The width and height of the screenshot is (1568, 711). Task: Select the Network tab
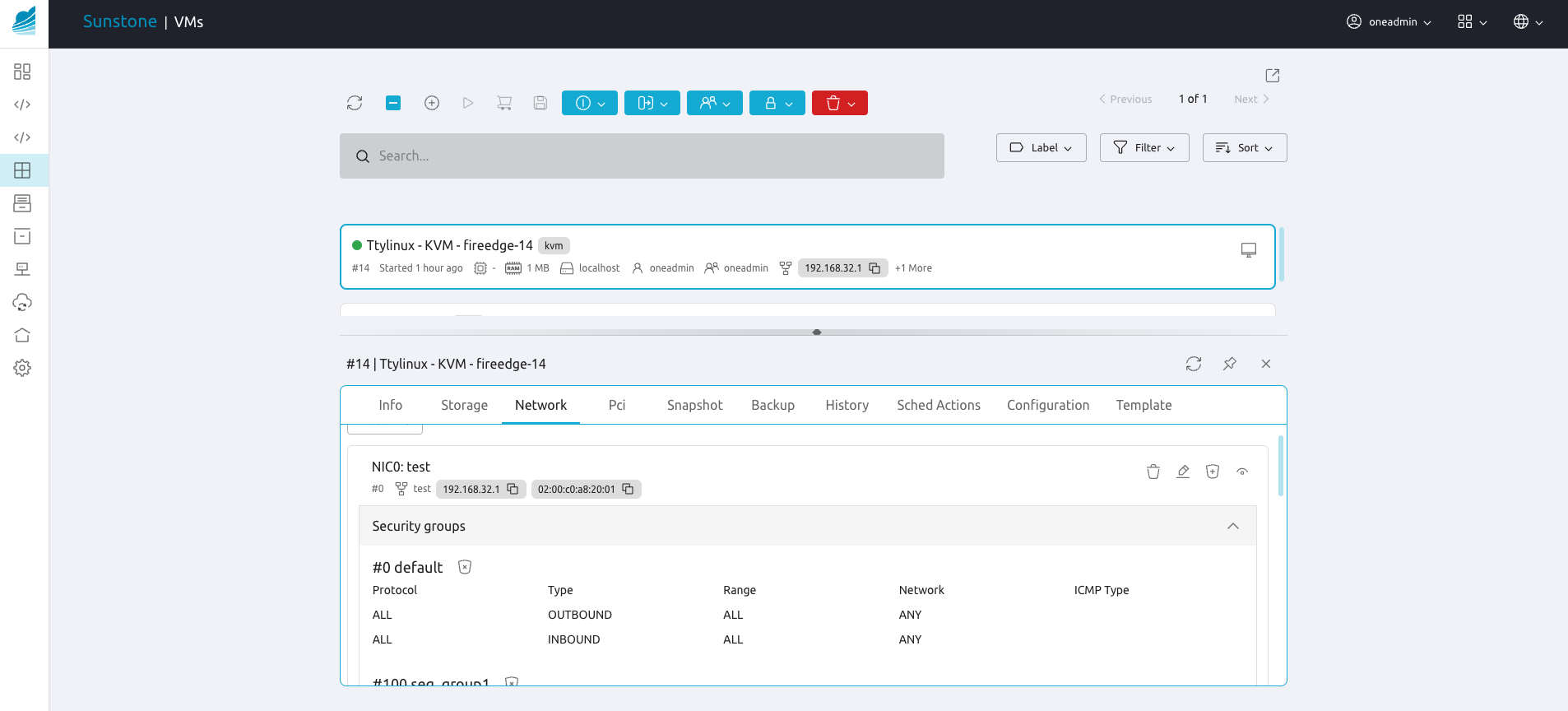540,406
